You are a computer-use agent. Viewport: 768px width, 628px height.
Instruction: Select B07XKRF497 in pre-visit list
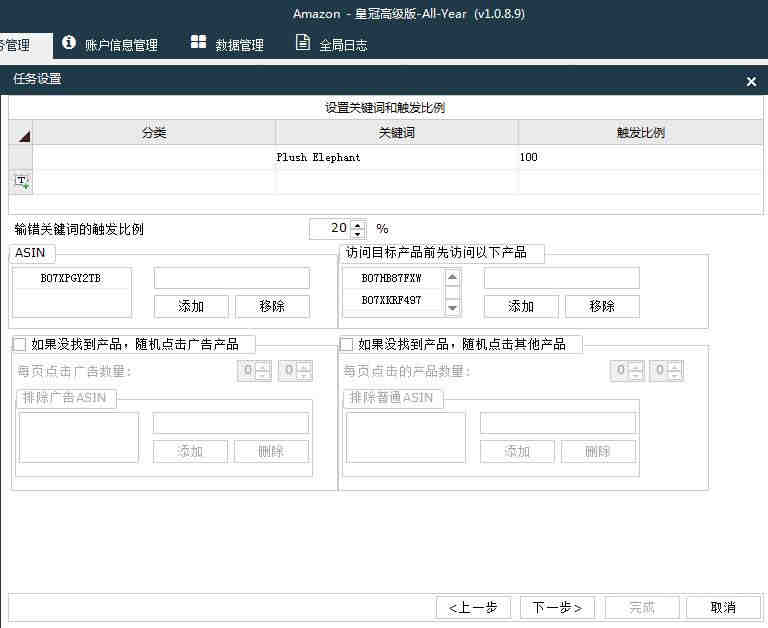click(391, 300)
